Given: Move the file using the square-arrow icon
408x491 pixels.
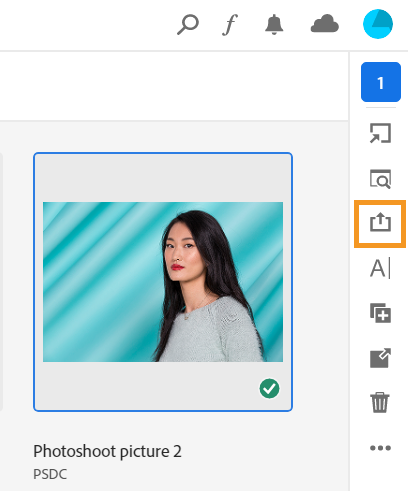Looking at the screenshot, I should (x=380, y=358).
